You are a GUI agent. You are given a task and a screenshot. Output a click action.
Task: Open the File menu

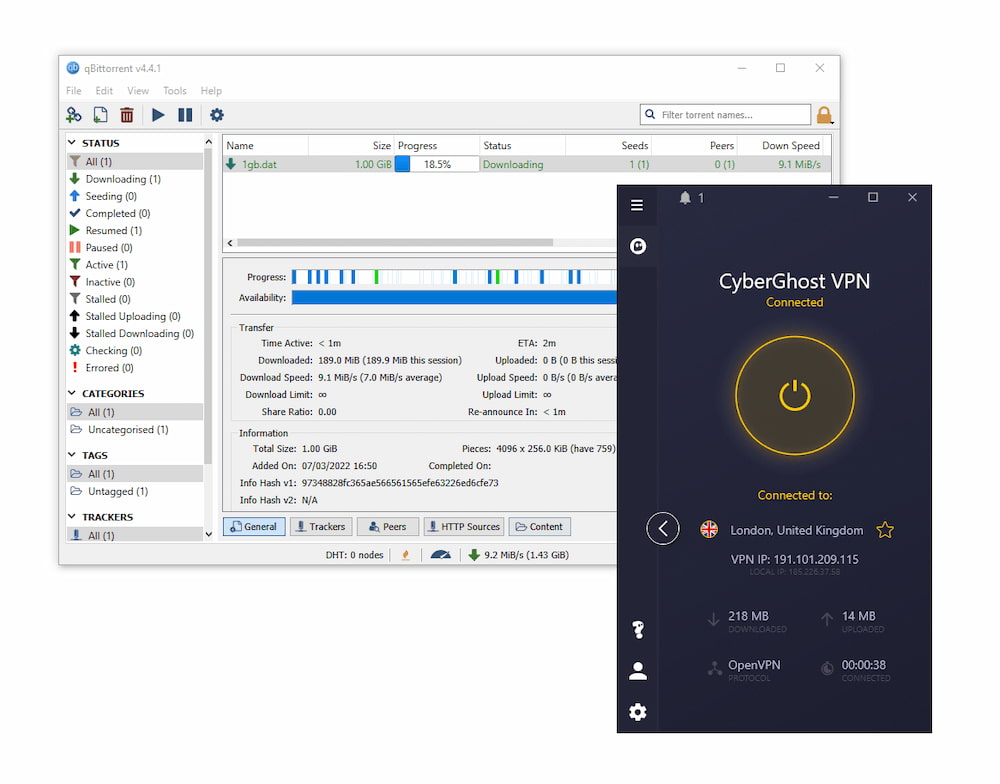pyautogui.click(x=74, y=91)
